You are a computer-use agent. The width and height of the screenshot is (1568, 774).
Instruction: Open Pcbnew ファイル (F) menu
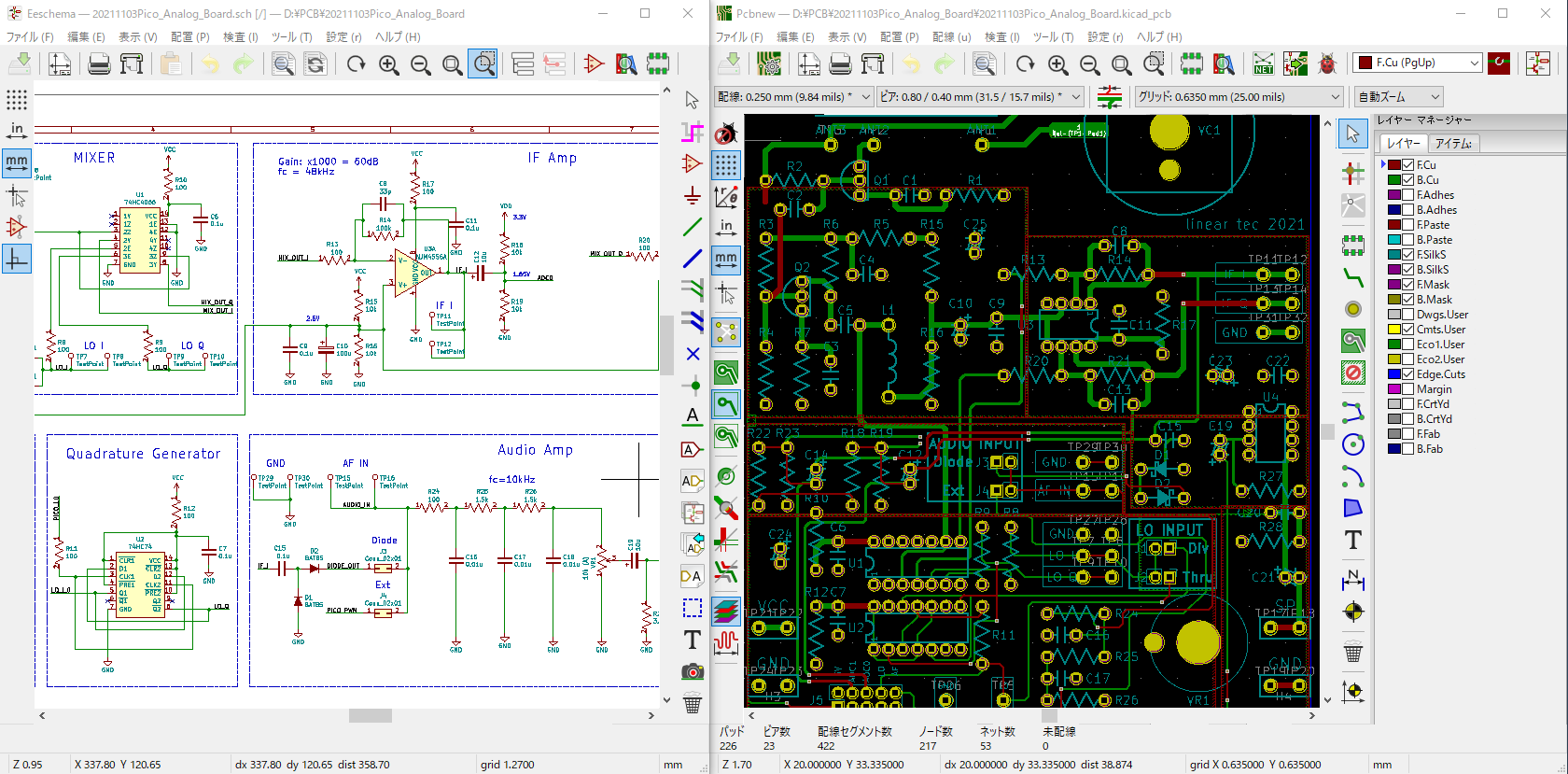tap(738, 37)
